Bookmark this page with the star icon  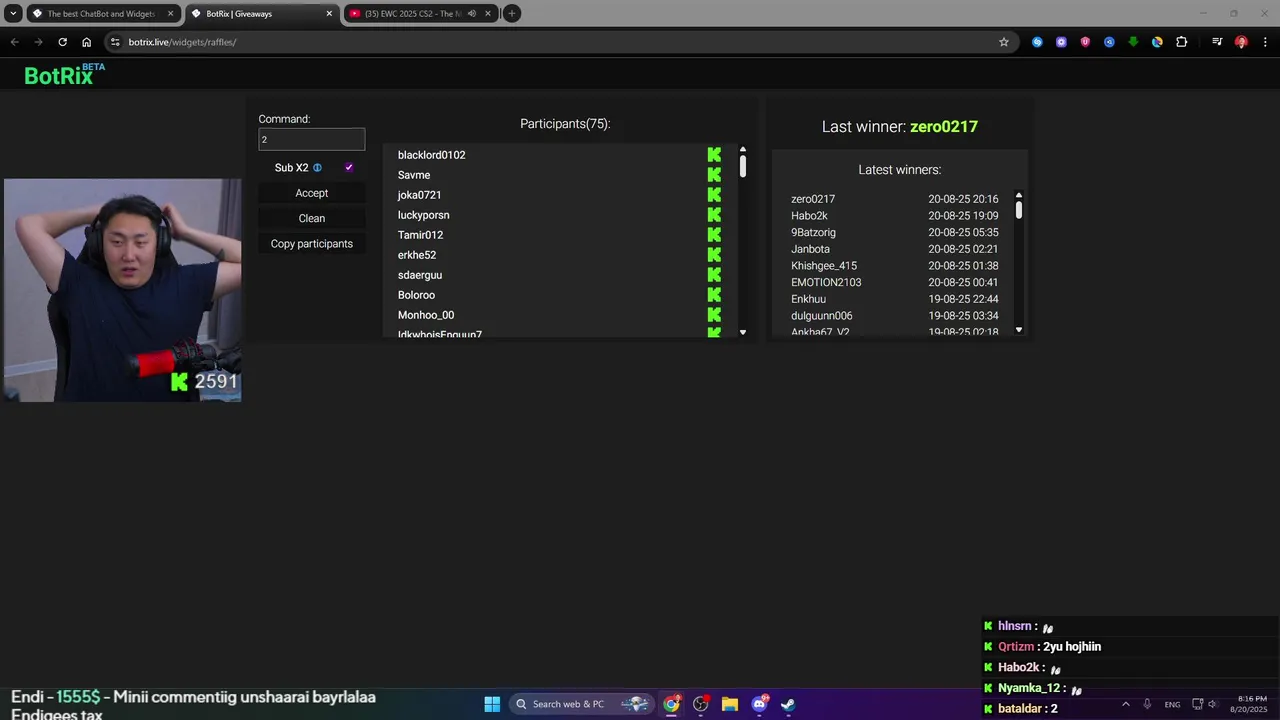coord(1004,42)
